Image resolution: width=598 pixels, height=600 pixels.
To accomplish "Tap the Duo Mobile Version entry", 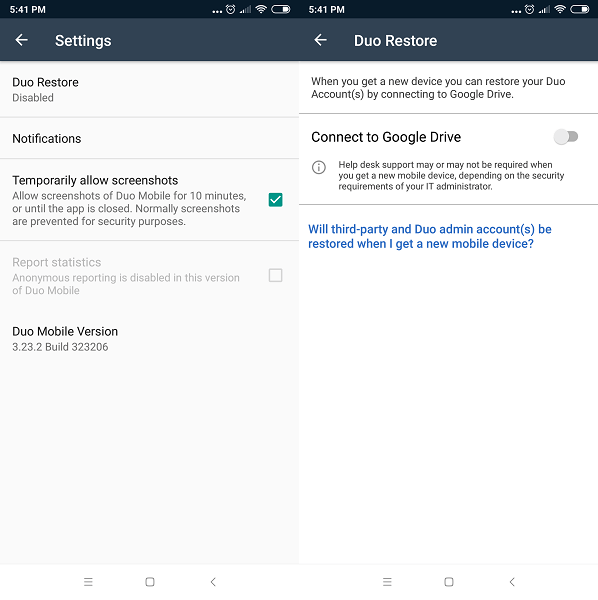I will point(149,339).
